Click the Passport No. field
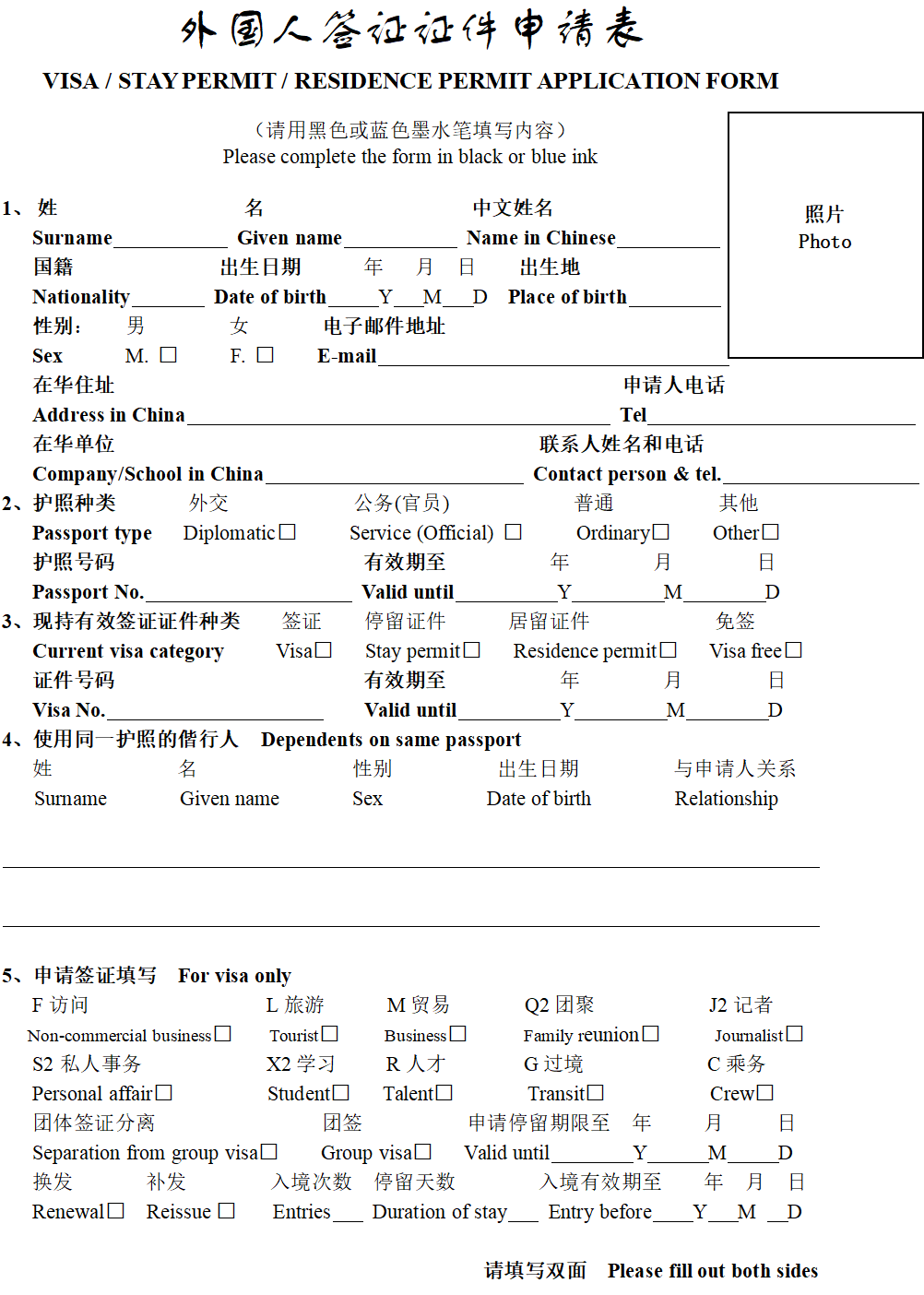Image resolution: width=924 pixels, height=1295 pixels. pos(247,594)
